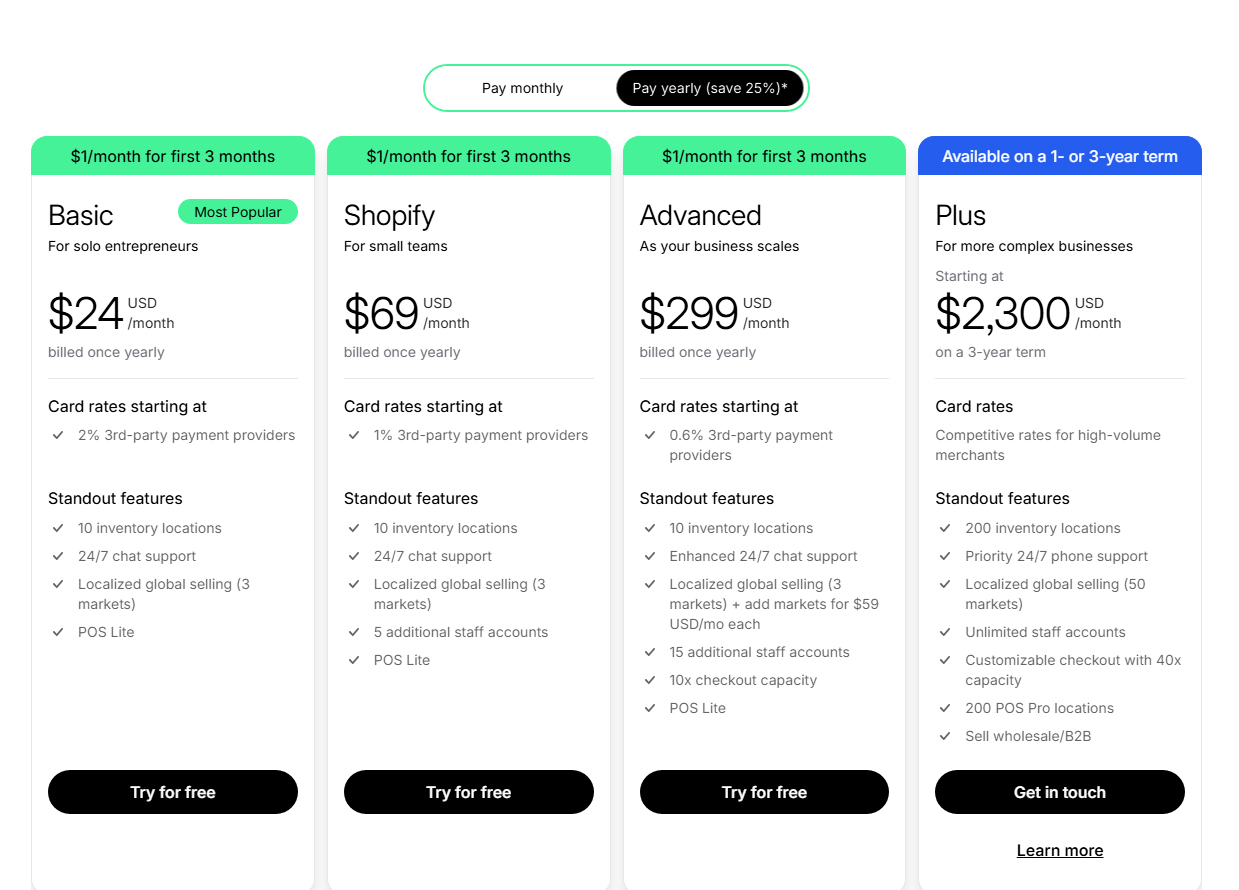Click the checkmark beside 2% 3rd-party payment providers
This screenshot has height=890, width=1239.
[58, 436]
